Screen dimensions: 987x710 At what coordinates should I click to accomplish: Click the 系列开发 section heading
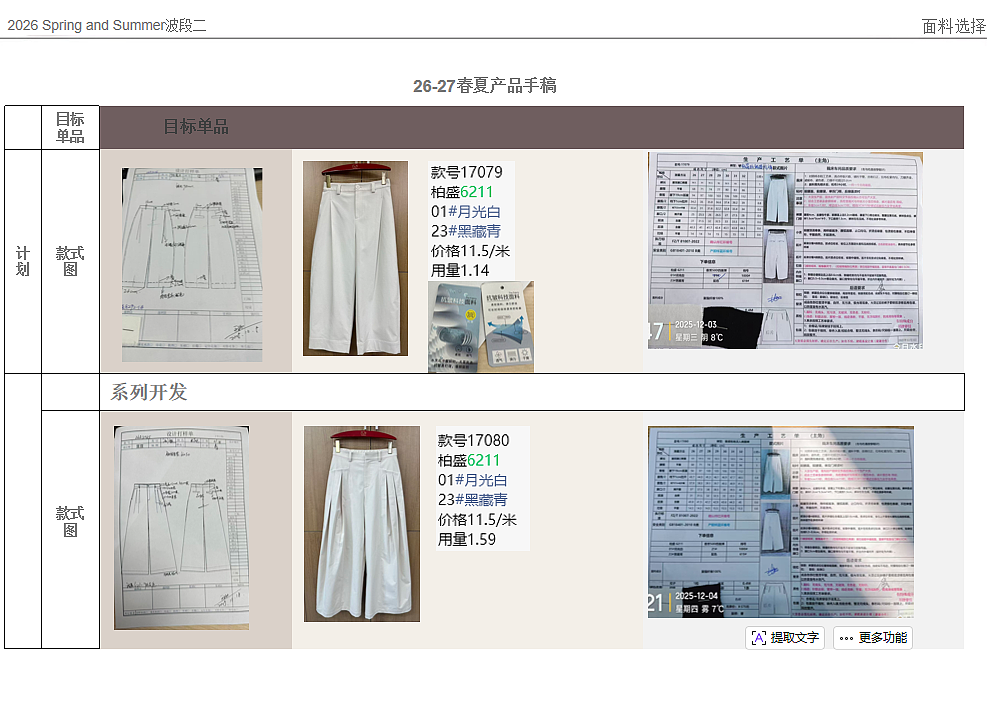click(x=149, y=392)
